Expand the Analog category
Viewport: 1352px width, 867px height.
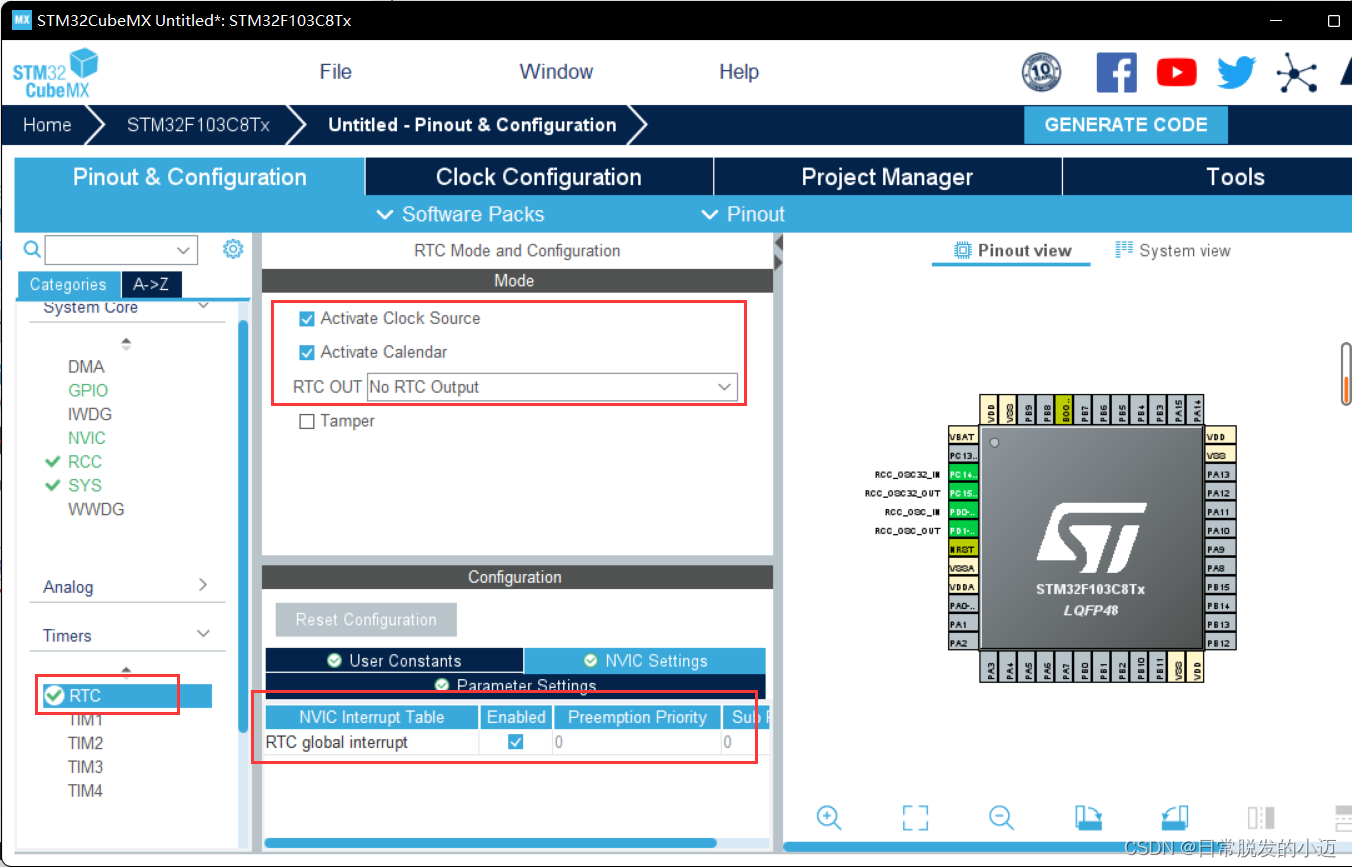point(203,585)
